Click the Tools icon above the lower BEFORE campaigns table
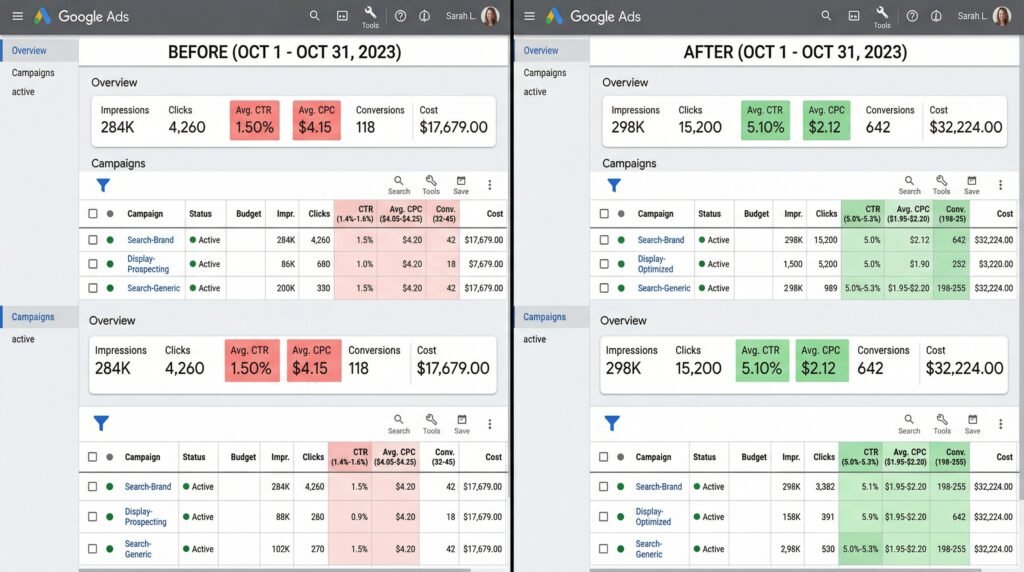This screenshot has width=1024, height=572. point(431,423)
